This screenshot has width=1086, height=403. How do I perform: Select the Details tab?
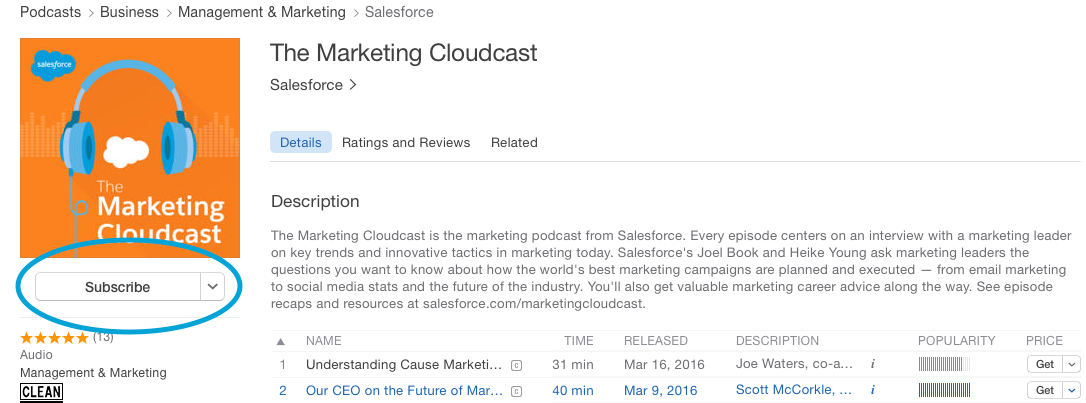tap(300, 143)
